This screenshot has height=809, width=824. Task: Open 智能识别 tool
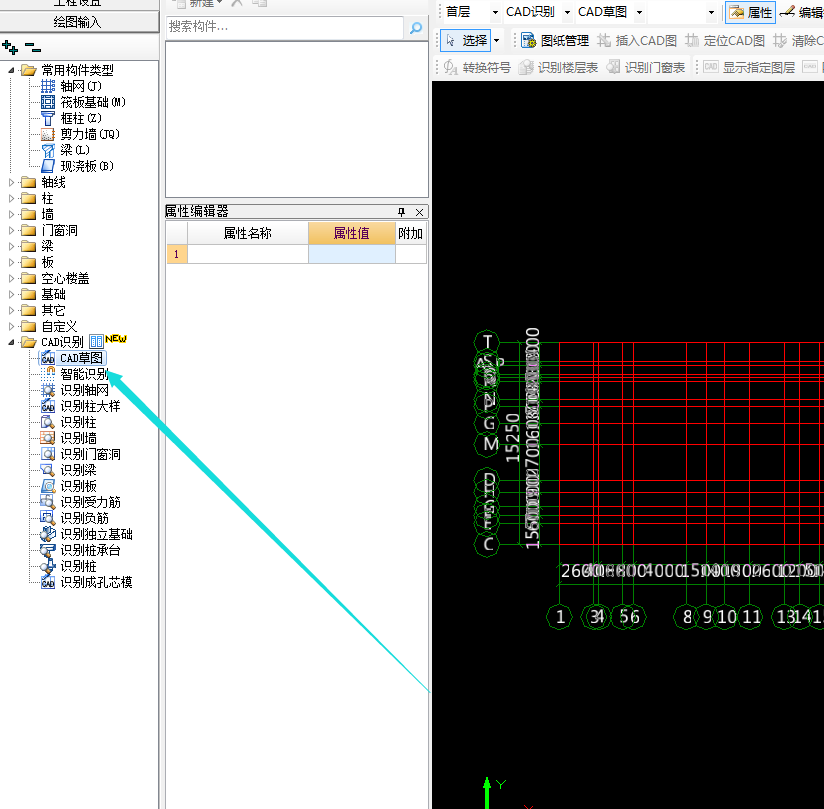tap(75, 374)
